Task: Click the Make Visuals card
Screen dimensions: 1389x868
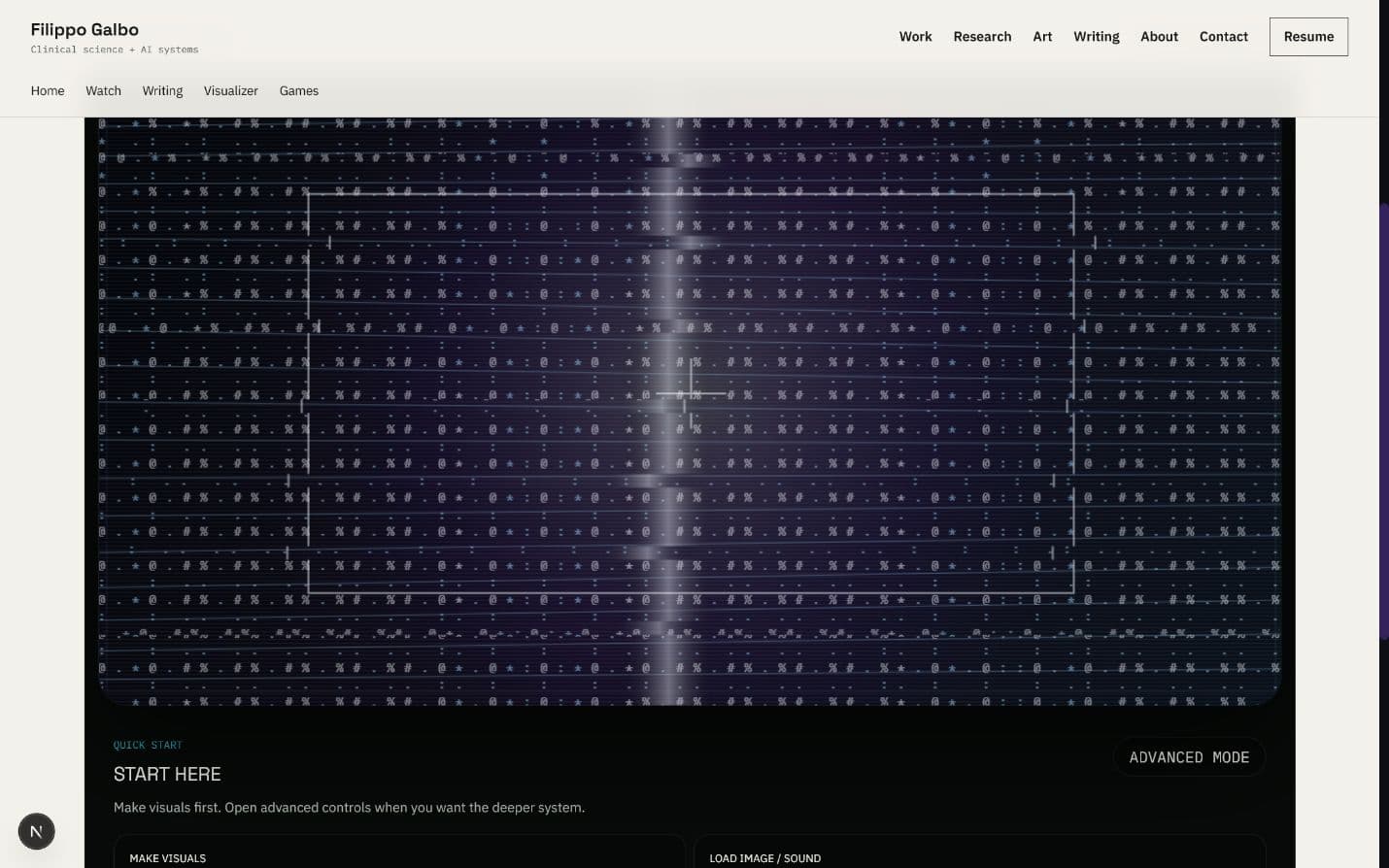Action: pyautogui.click(x=399, y=851)
